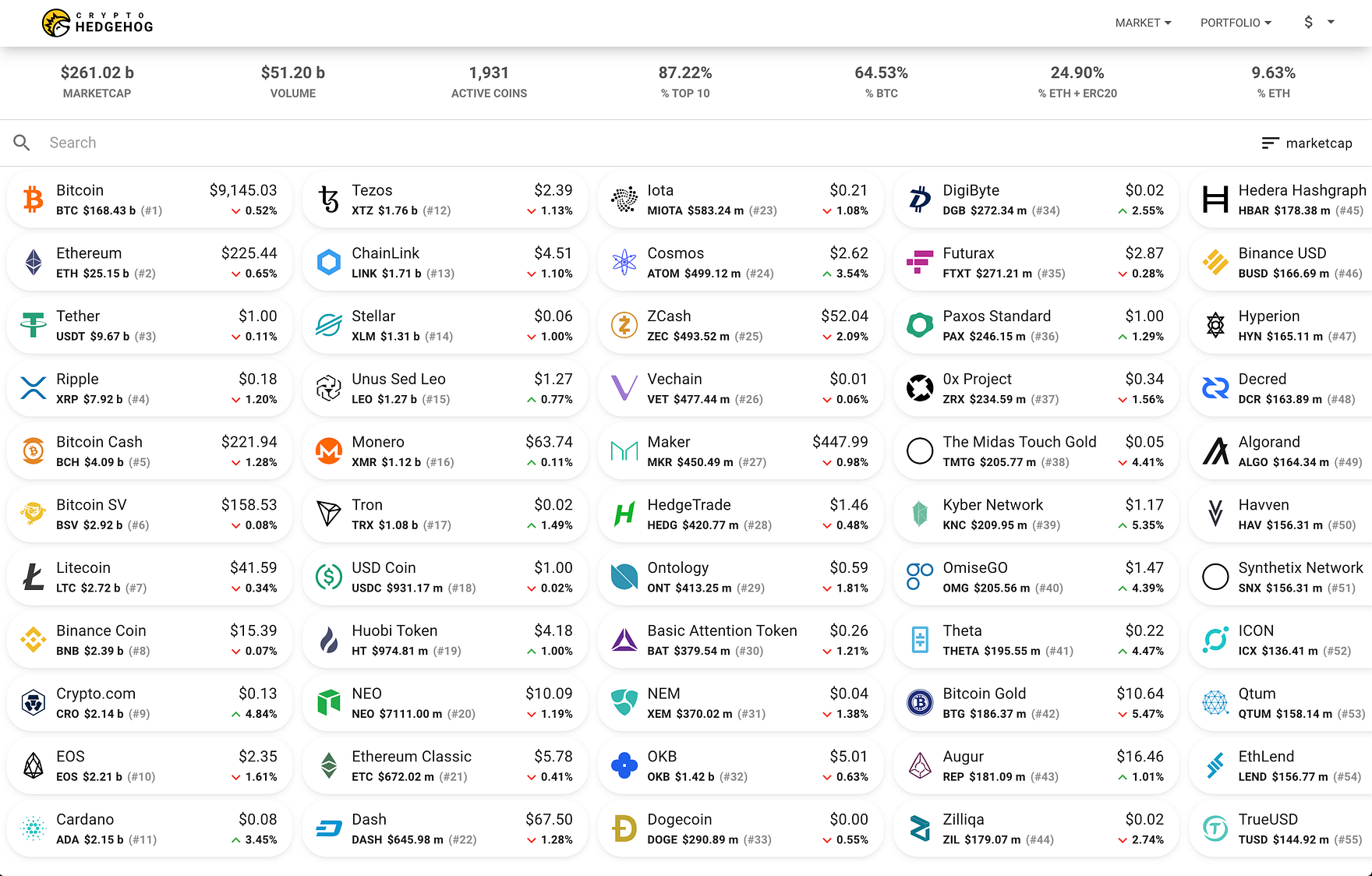
Task: Click the ChainLink hexagon icon
Action: pyautogui.click(x=329, y=263)
